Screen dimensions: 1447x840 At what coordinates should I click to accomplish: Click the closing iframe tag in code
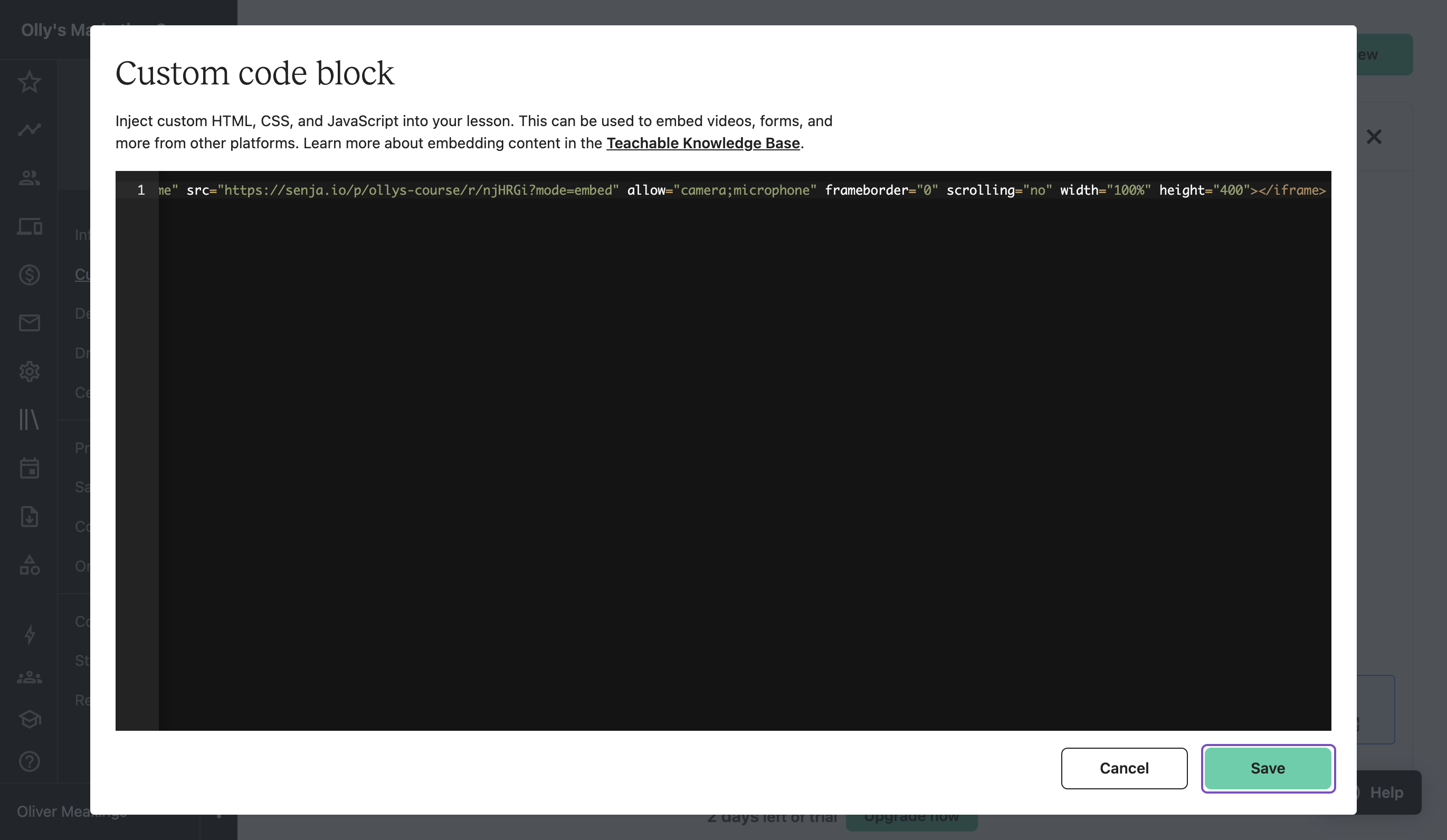(x=1291, y=190)
